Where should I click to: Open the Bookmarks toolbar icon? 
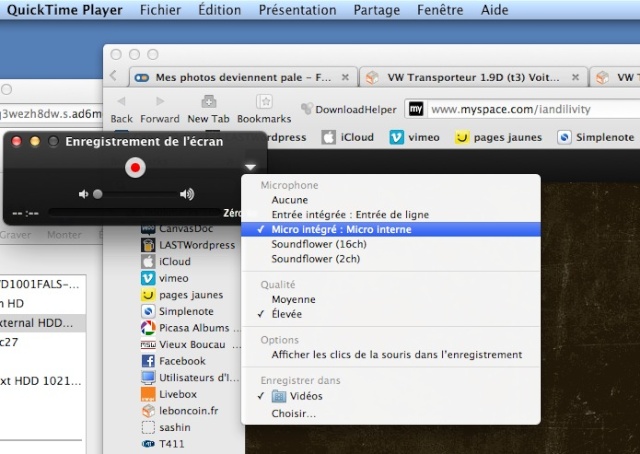point(264,101)
